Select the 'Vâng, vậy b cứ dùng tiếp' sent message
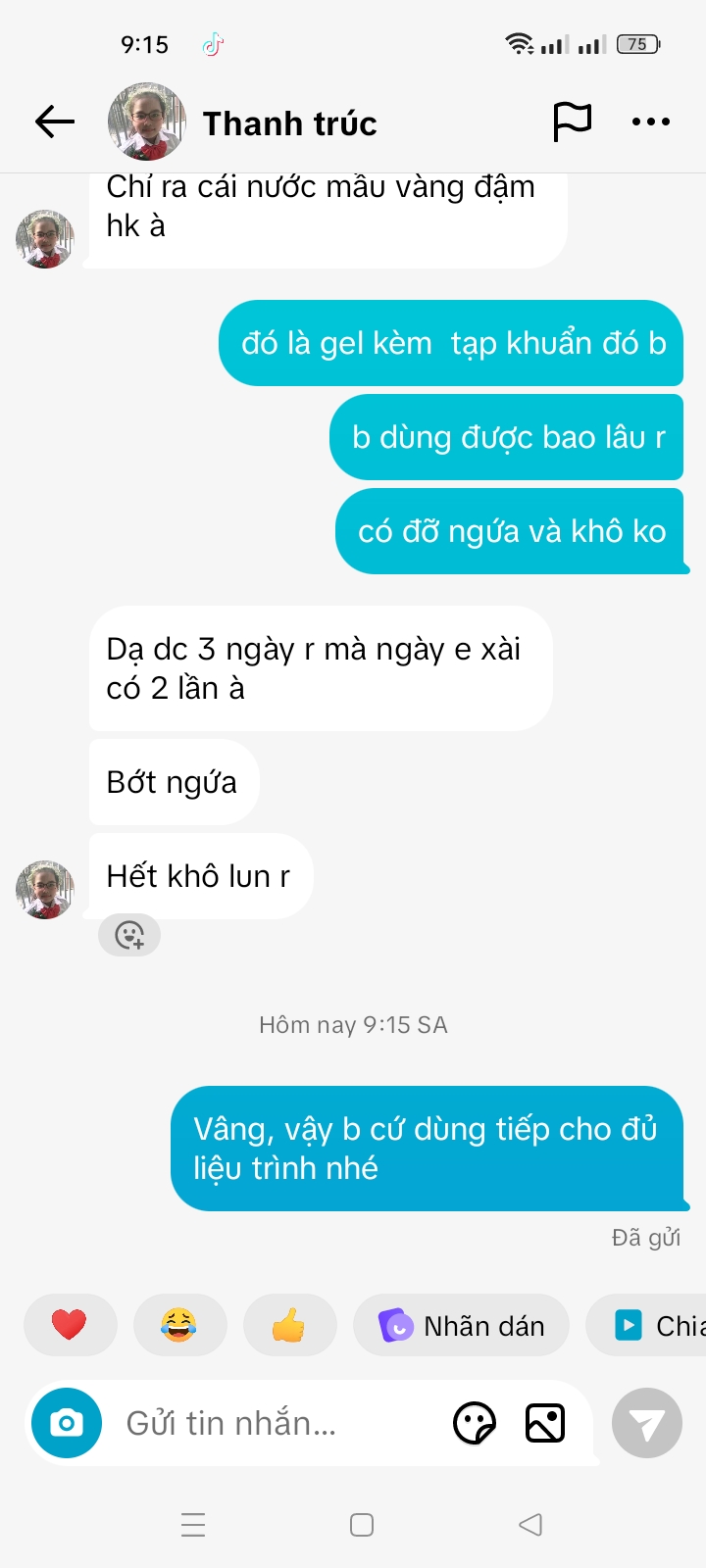This screenshot has height=1568, width=706. click(428, 1149)
